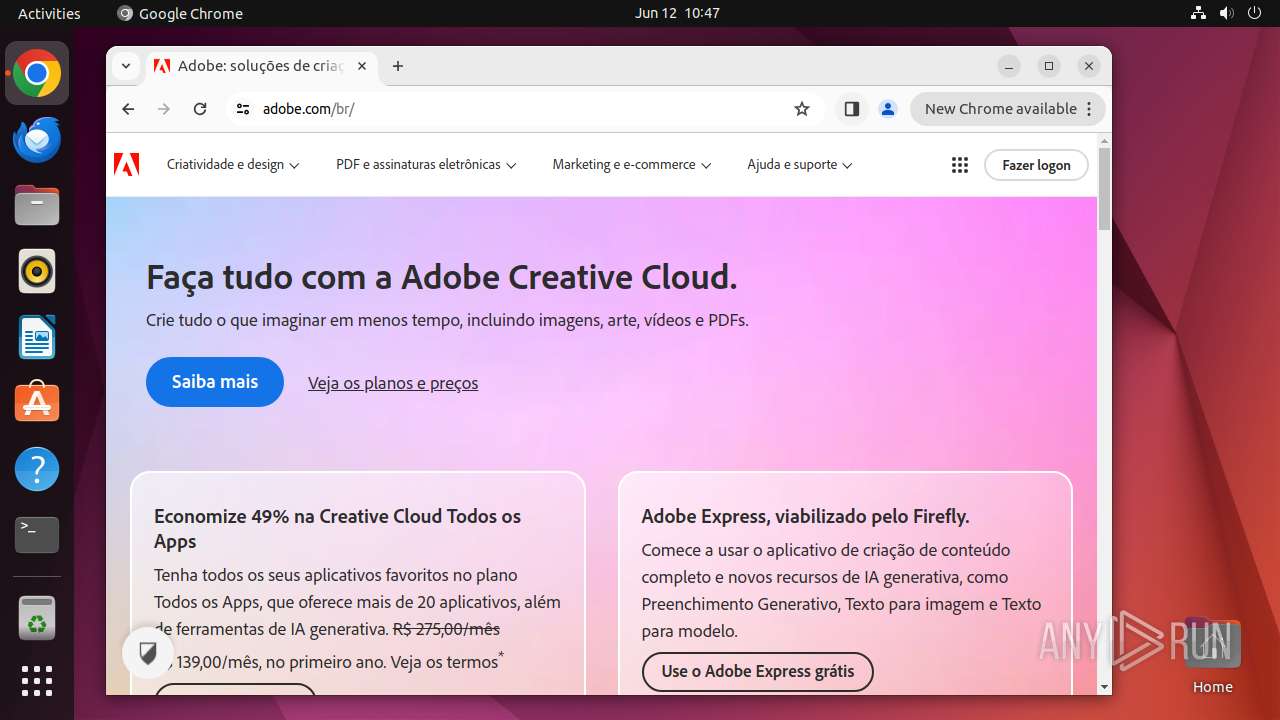
Task: Expand Marketing e e-commerce menu
Action: coord(632,165)
